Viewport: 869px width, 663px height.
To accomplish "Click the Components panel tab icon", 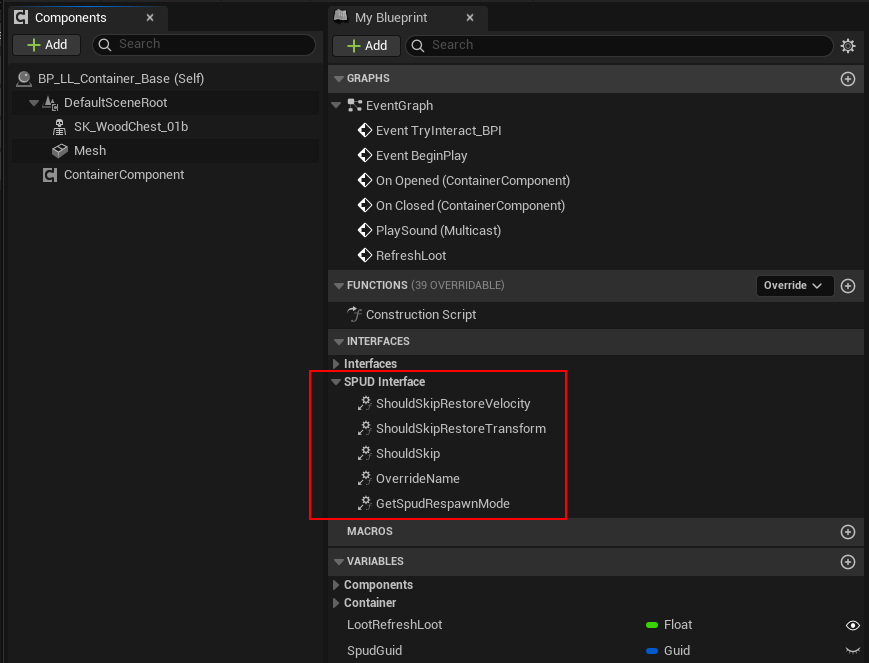I will coord(21,17).
